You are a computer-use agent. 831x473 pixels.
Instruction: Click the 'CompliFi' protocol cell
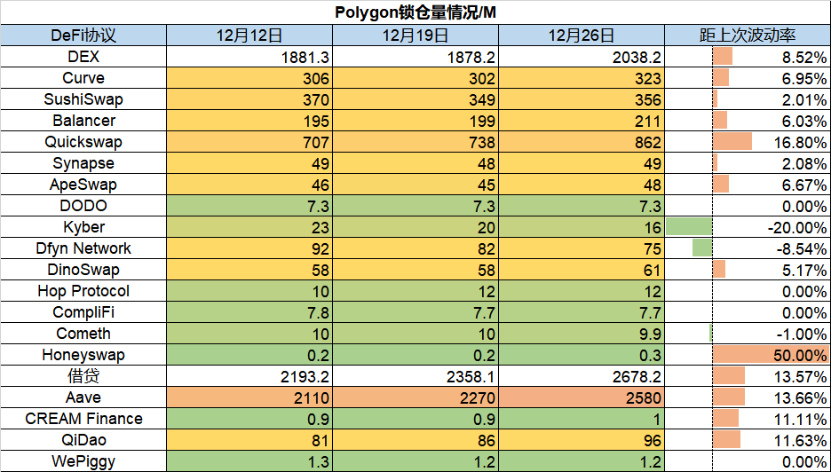(x=83, y=312)
